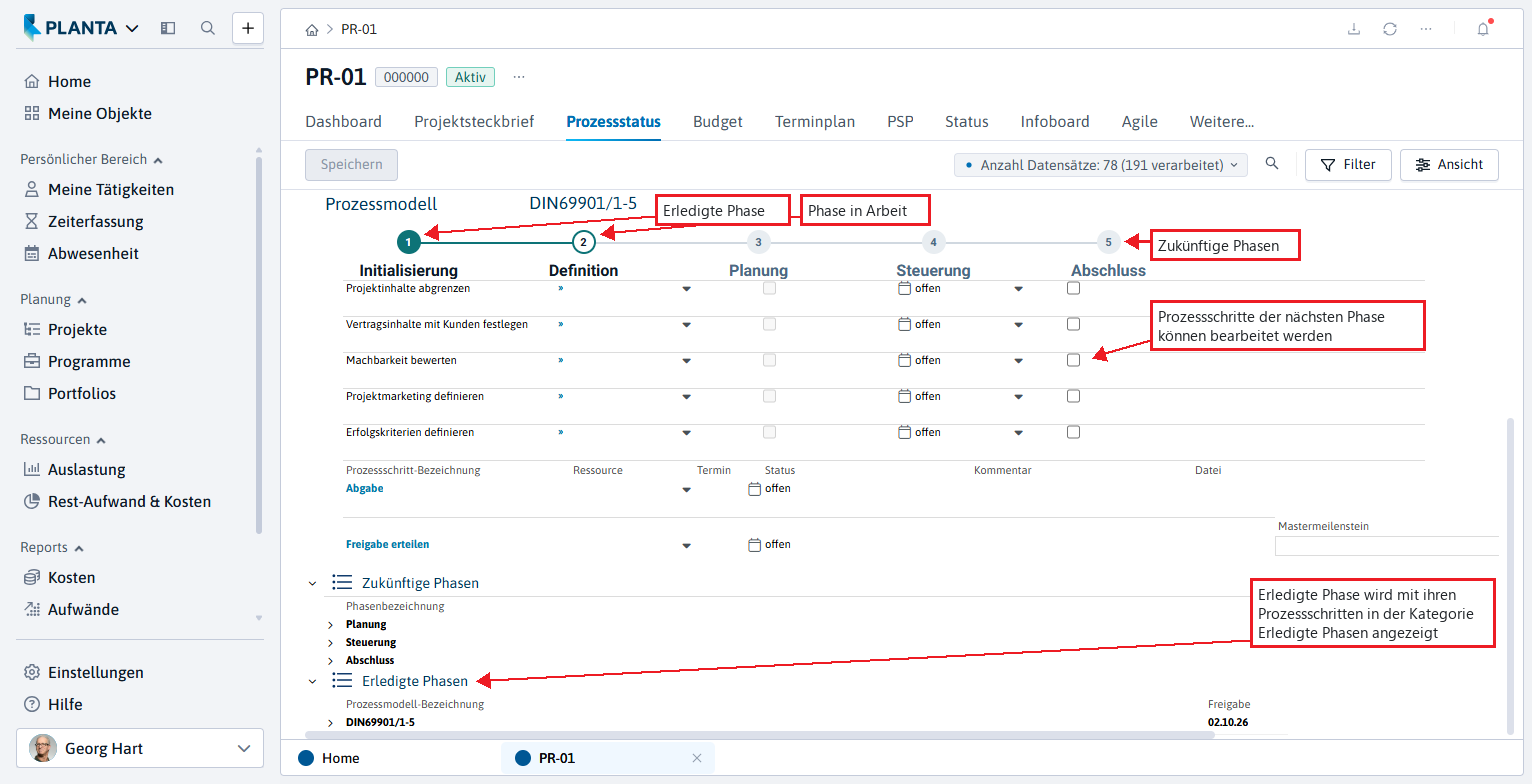Click the plus add button
Viewport: 1532px width, 784px height.
click(x=248, y=28)
